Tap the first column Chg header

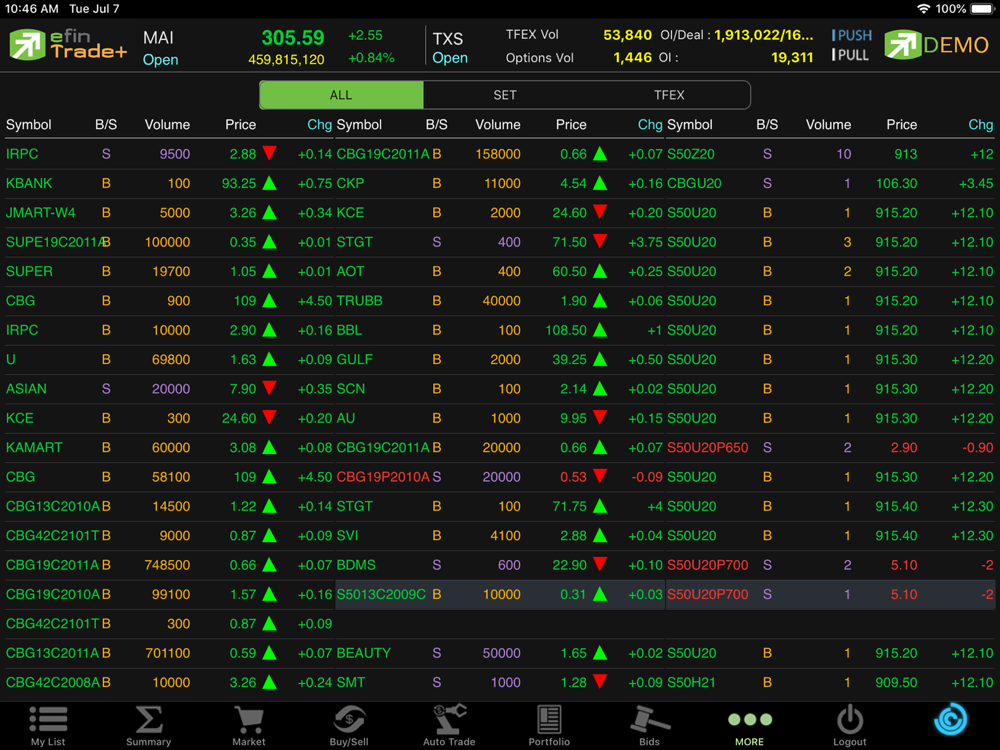click(320, 124)
